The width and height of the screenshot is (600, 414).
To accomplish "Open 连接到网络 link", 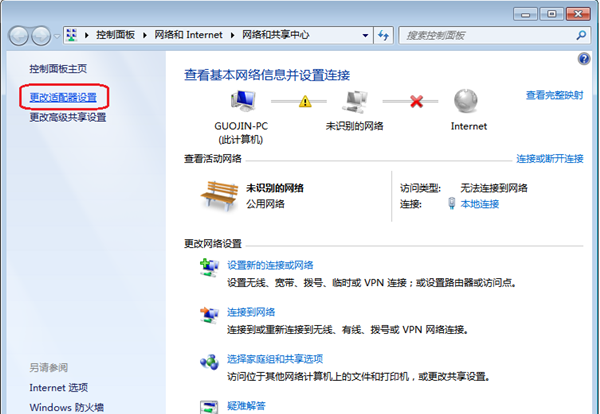I will [x=251, y=312].
